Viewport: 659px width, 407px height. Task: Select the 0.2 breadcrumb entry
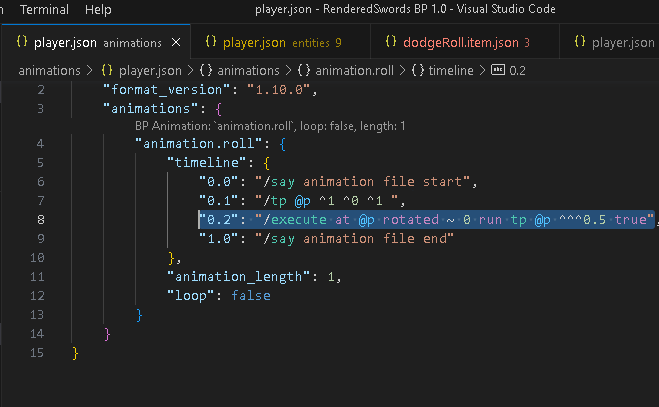coord(517,71)
